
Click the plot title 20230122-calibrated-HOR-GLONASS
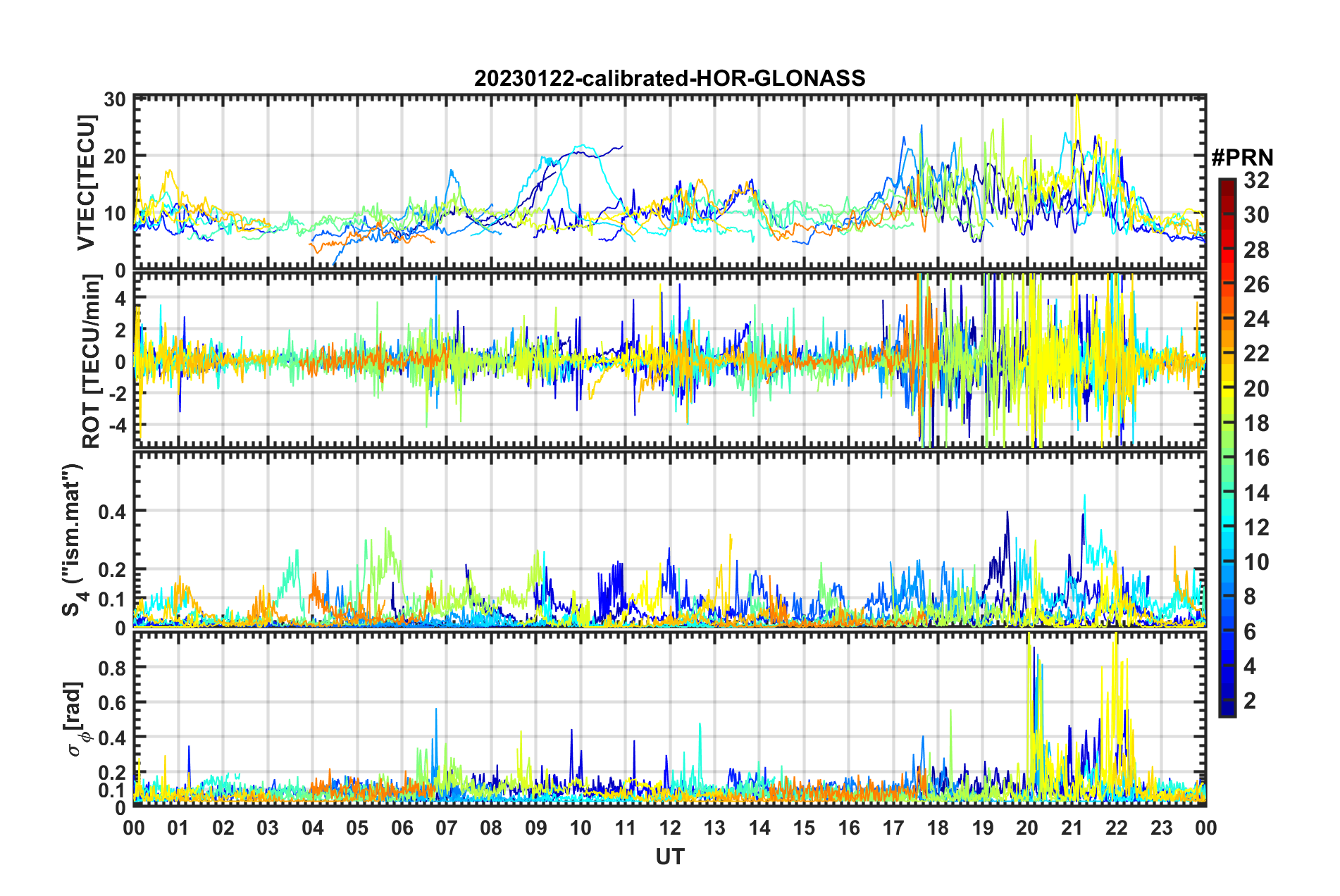click(x=669, y=78)
